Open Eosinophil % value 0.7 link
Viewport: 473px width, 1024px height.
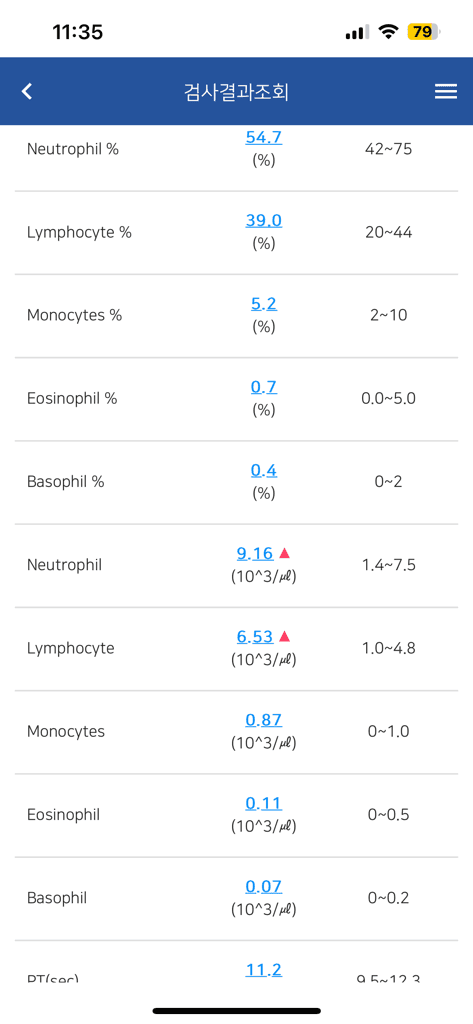click(264, 387)
